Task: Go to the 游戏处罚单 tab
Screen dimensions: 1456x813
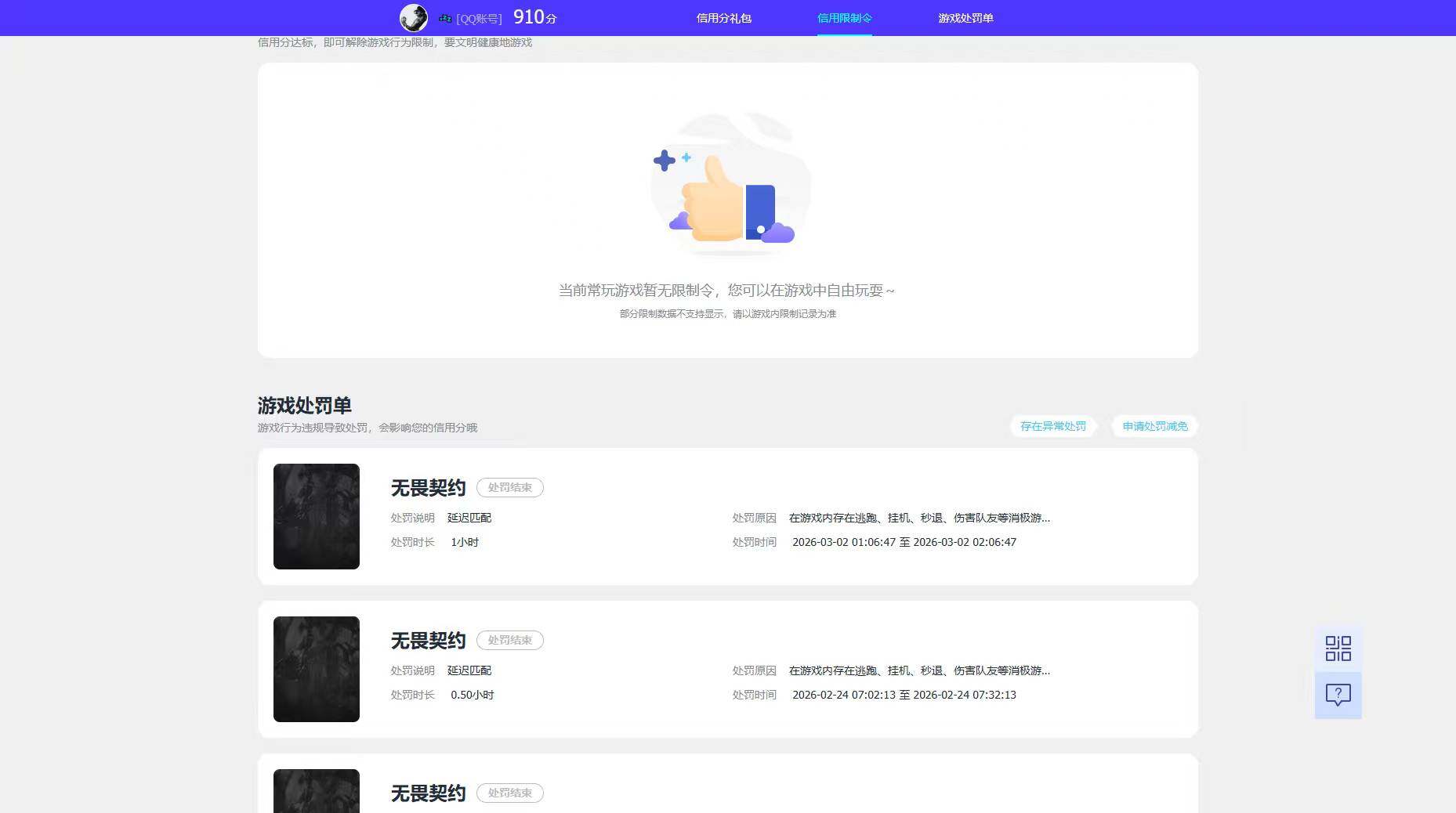Action: pyautogui.click(x=965, y=18)
